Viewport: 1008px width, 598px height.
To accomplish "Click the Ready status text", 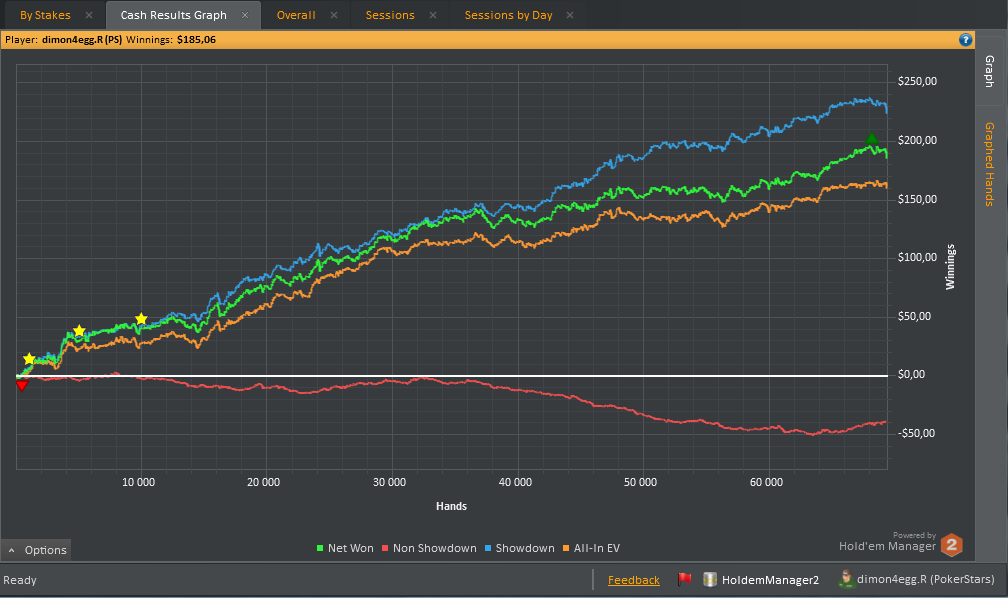I will click(x=20, y=580).
